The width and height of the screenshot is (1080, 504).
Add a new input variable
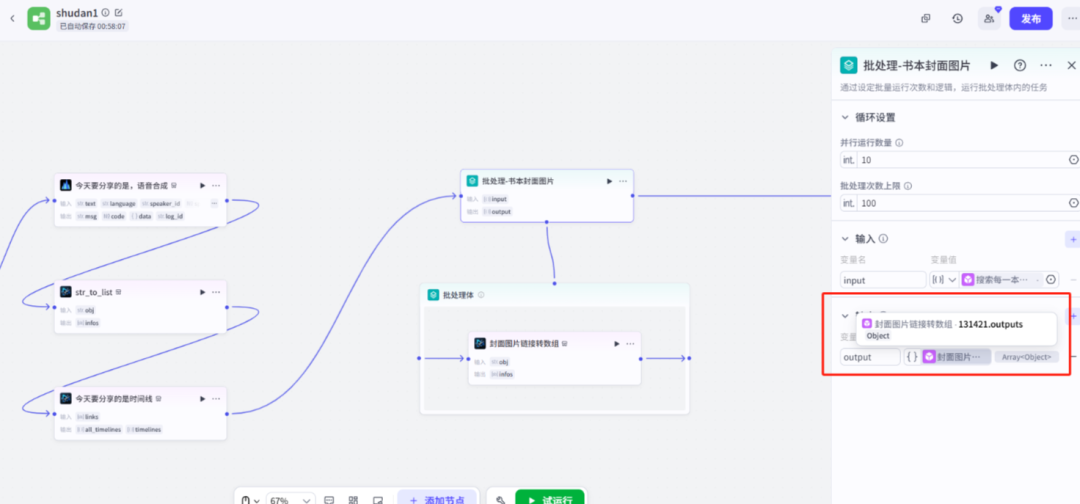tap(1072, 239)
